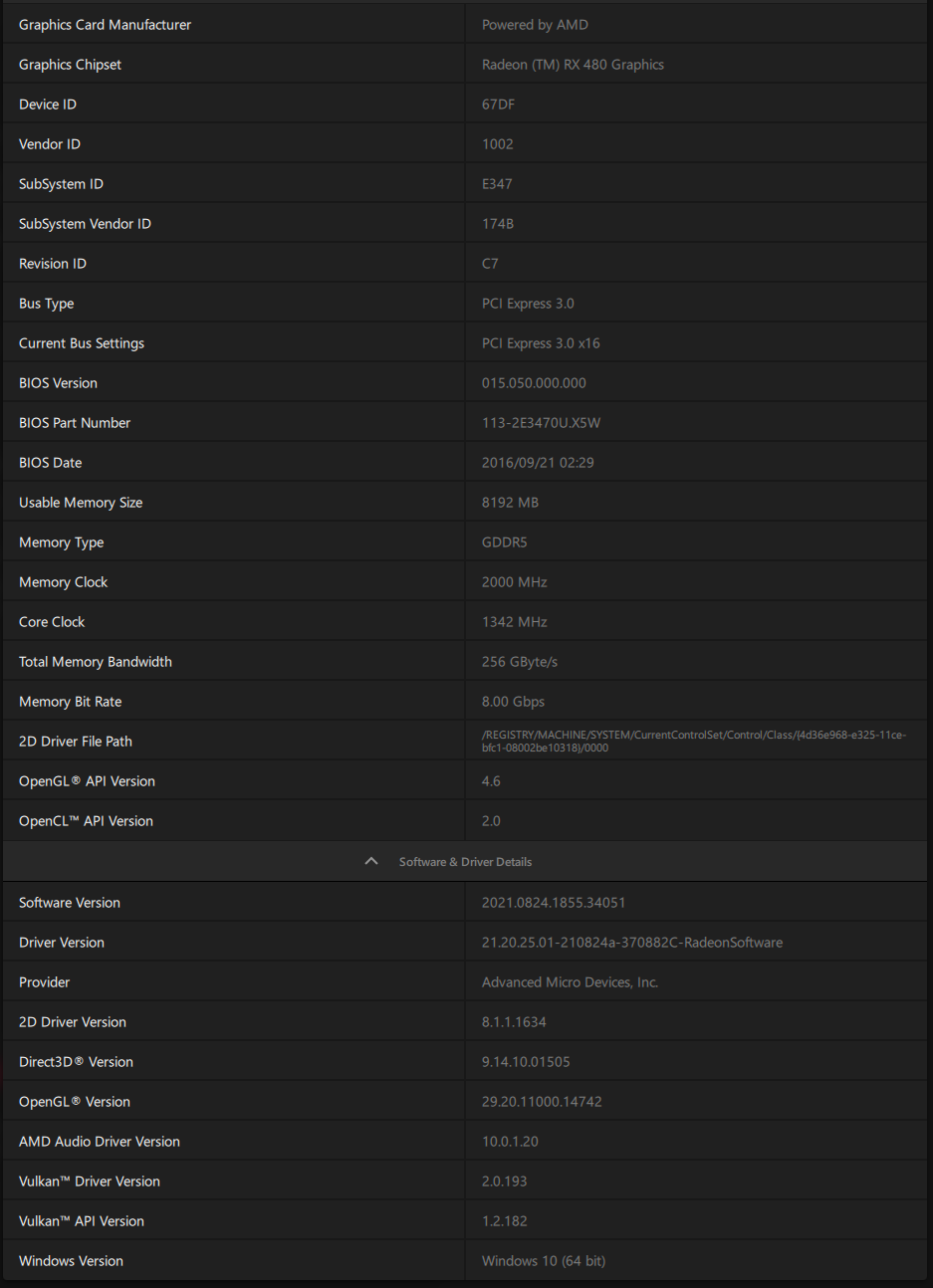The image size is (933, 1288).
Task: Click the Software & Driver Details header label
Action: pos(465,862)
